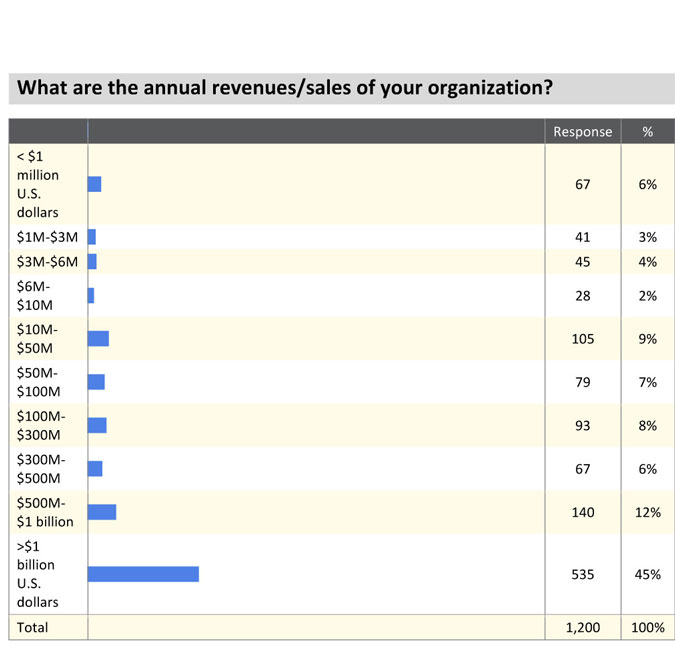Image resolution: width=675 pixels, height=660 pixels.
Task: Click the blue bar for < $1 million row
Action: point(95,184)
